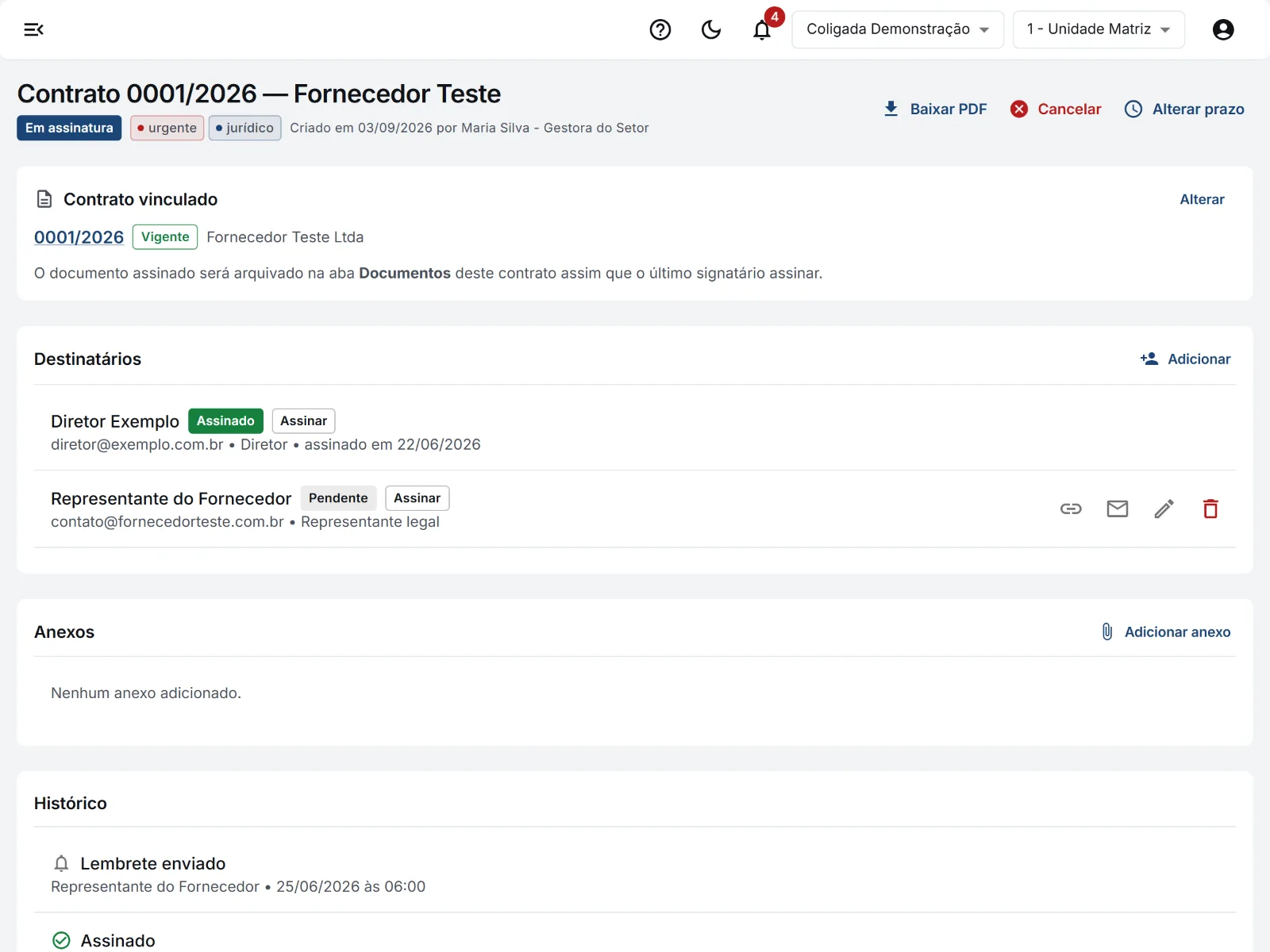This screenshot has width=1270, height=952.
Task: Click the green check icon beside Assinado history
Action: click(61, 941)
